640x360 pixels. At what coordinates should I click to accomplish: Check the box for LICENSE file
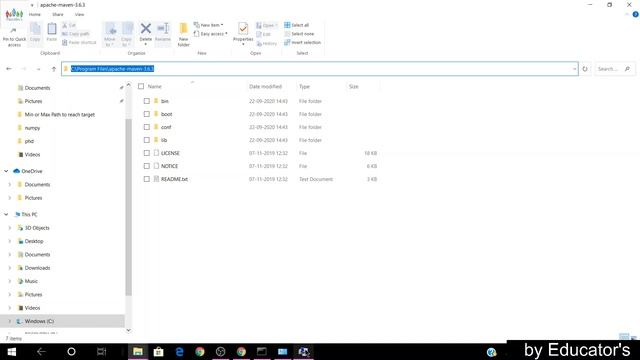click(x=147, y=153)
